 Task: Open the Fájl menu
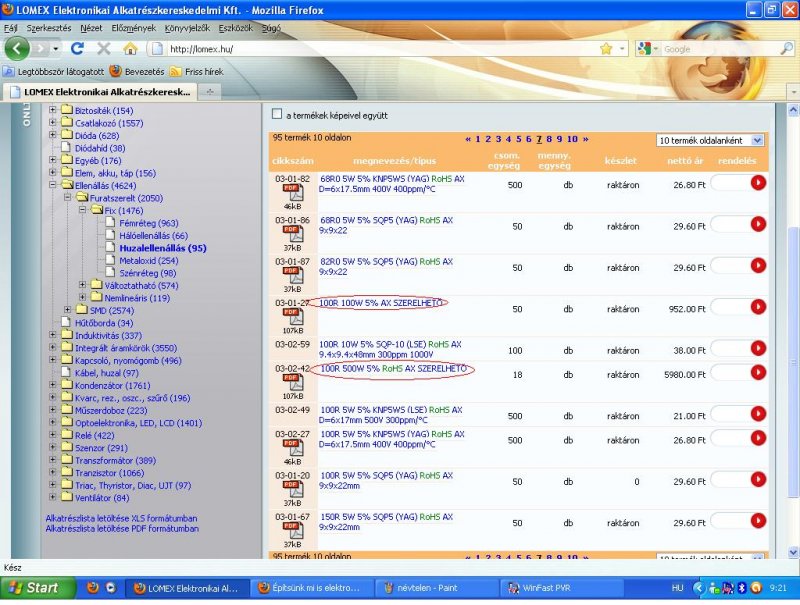click(11, 28)
